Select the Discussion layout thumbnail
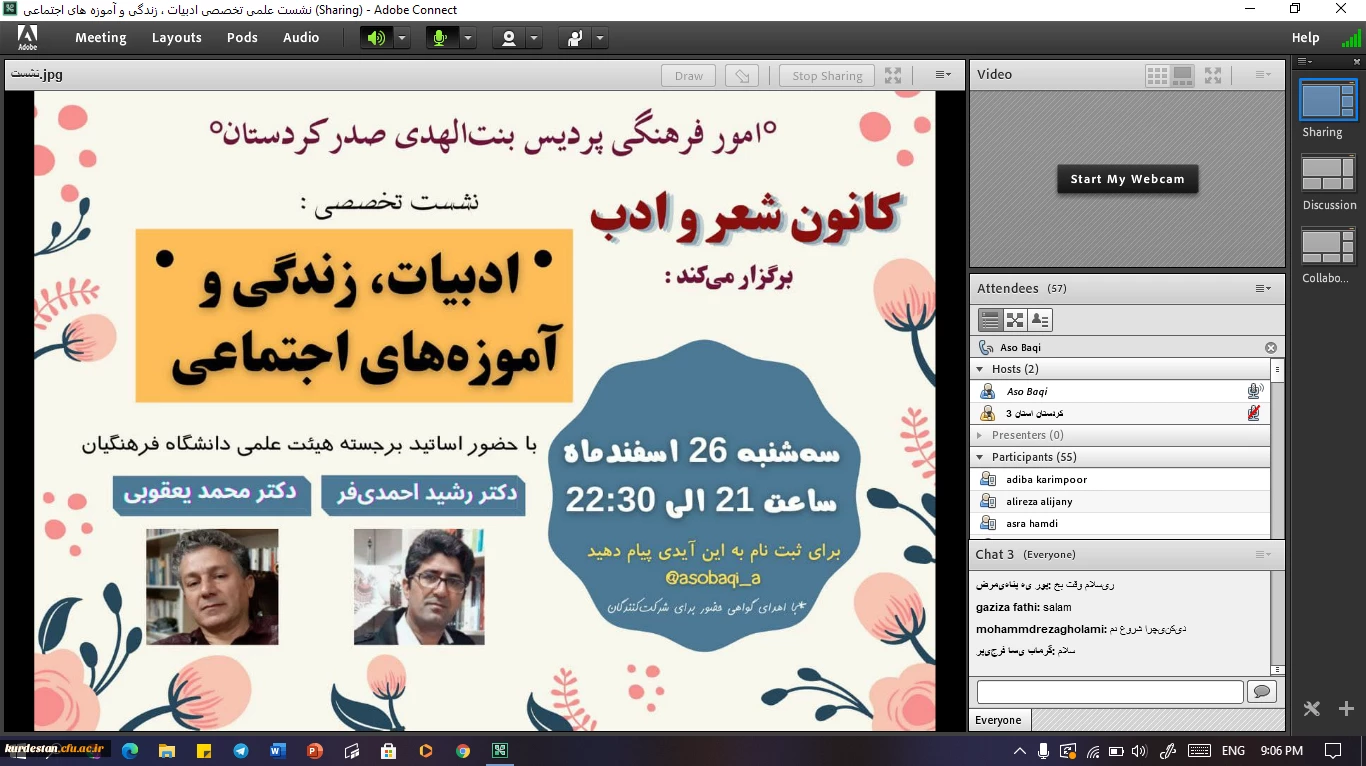Viewport: 1366px width, 766px height. point(1328,175)
